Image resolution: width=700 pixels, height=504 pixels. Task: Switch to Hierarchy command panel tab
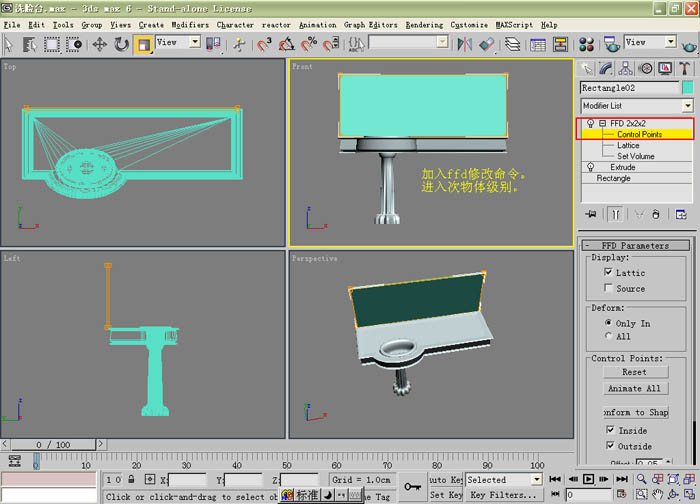[x=625, y=68]
